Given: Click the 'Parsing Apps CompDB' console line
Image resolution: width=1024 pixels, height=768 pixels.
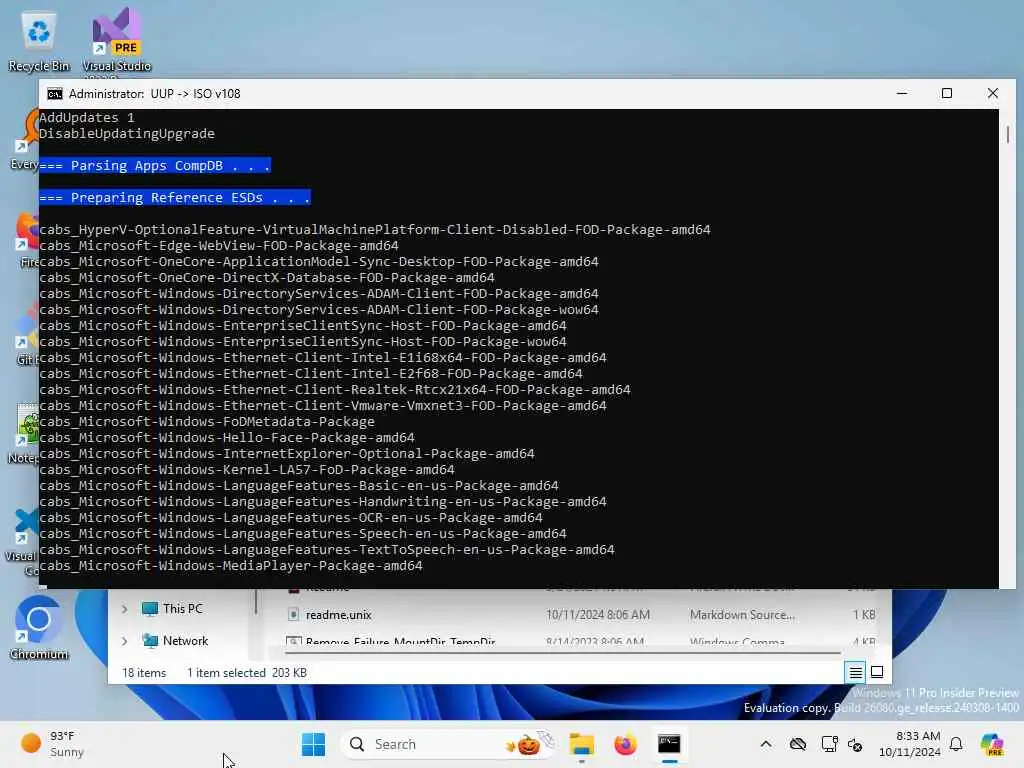Looking at the screenshot, I should pyautogui.click(x=155, y=165).
